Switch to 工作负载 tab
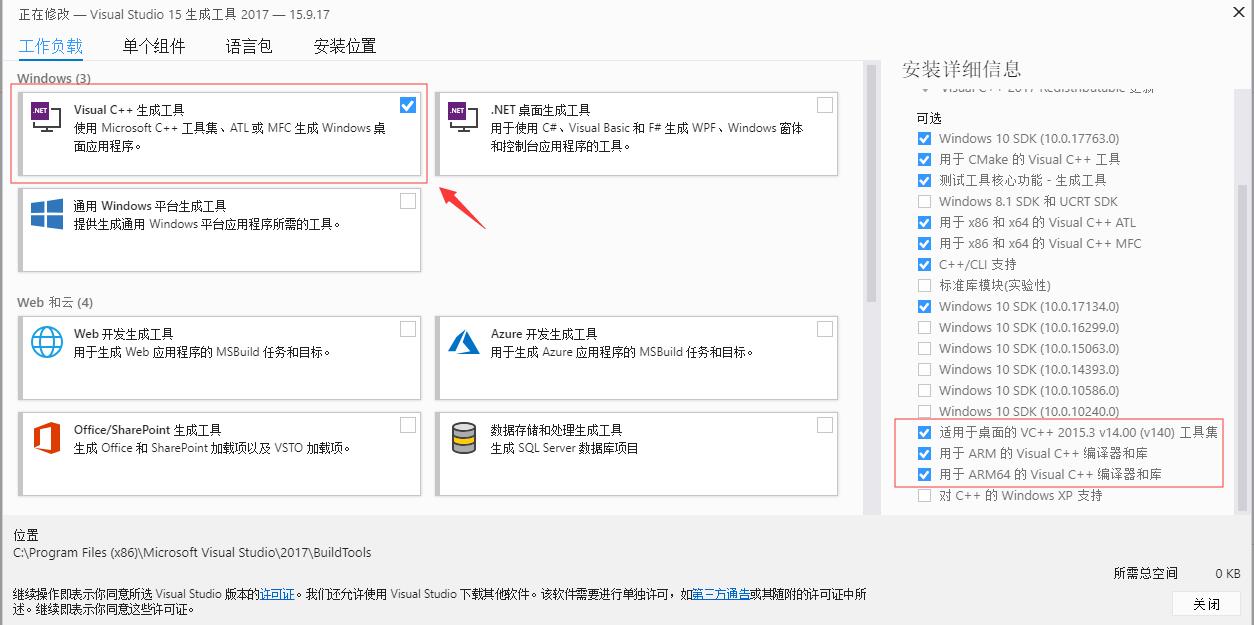 pyautogui.click(x=51, y=46)
